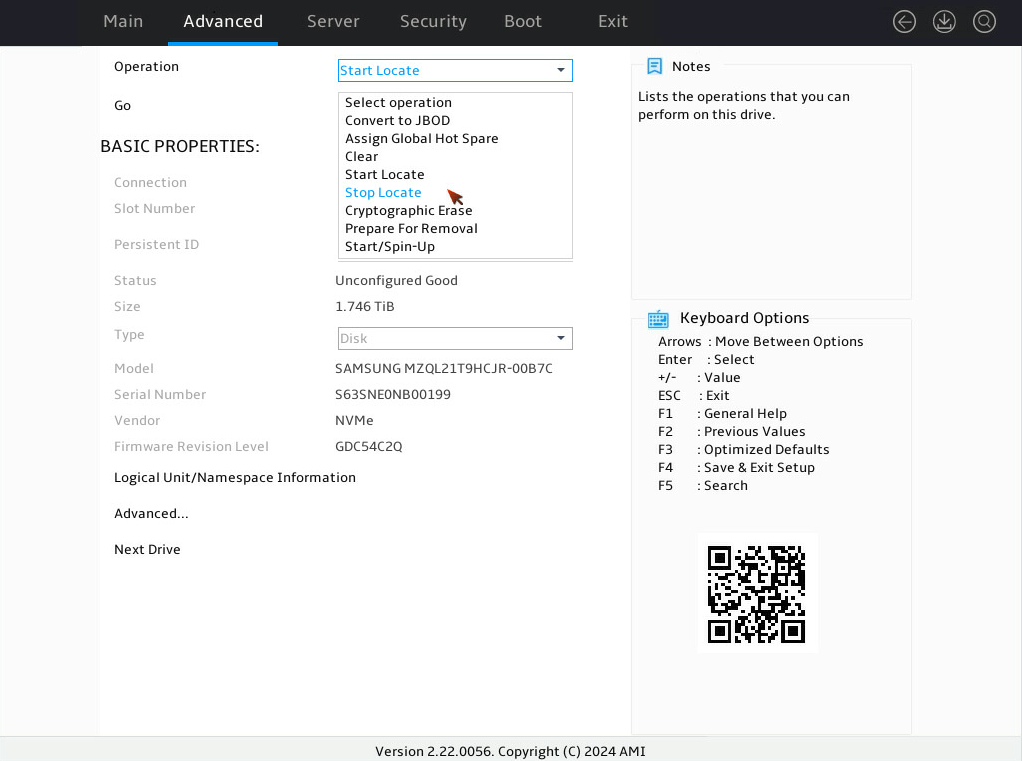Choose Prepare For Removal

(x=411, y=229)
